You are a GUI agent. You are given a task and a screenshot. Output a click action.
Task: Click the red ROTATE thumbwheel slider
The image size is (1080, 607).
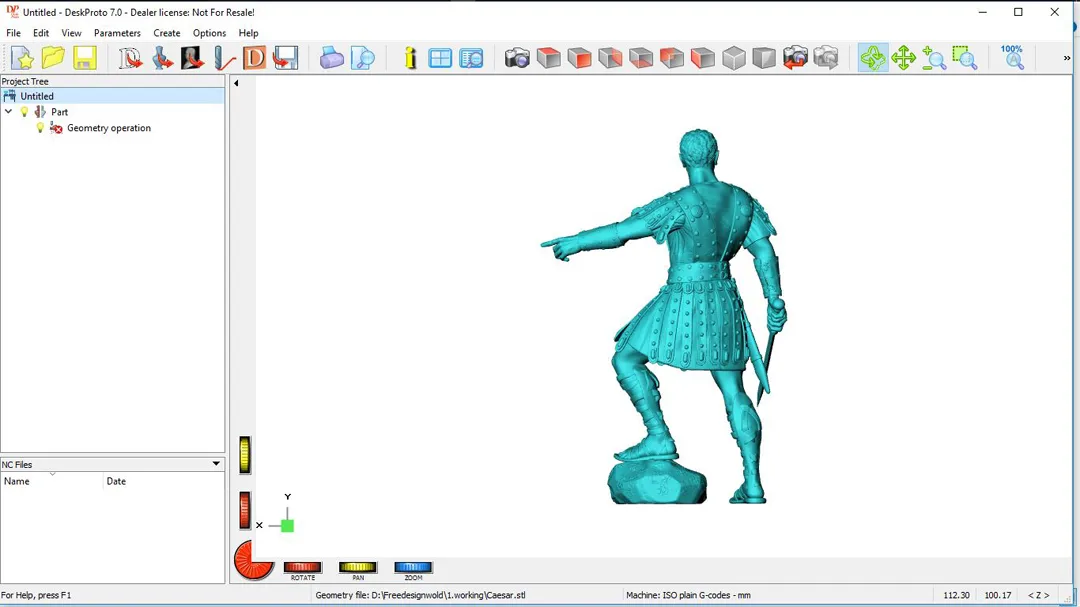[302, 567]
